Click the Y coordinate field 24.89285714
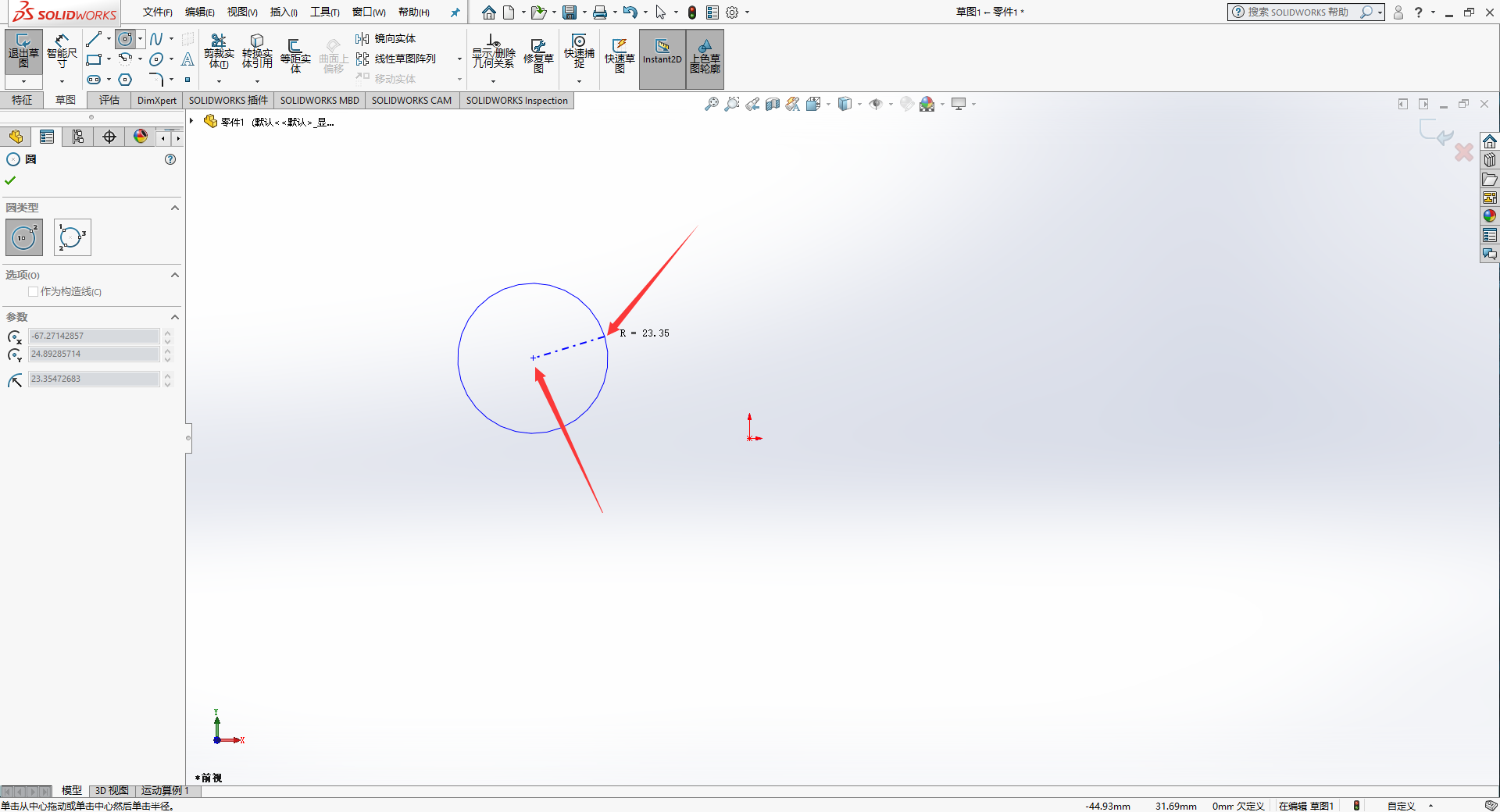The image size is (1500, 812). tap(94, 354)
